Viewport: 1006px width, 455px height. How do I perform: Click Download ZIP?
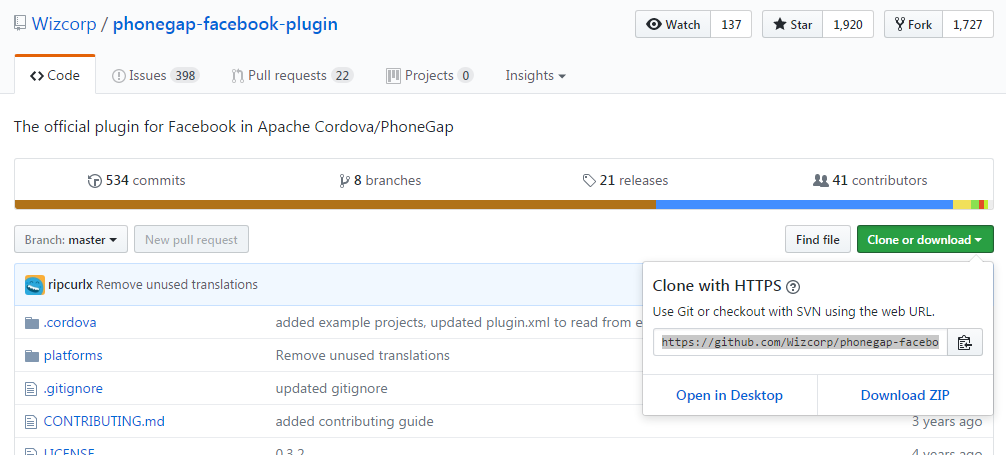click(x=905, y=395)
